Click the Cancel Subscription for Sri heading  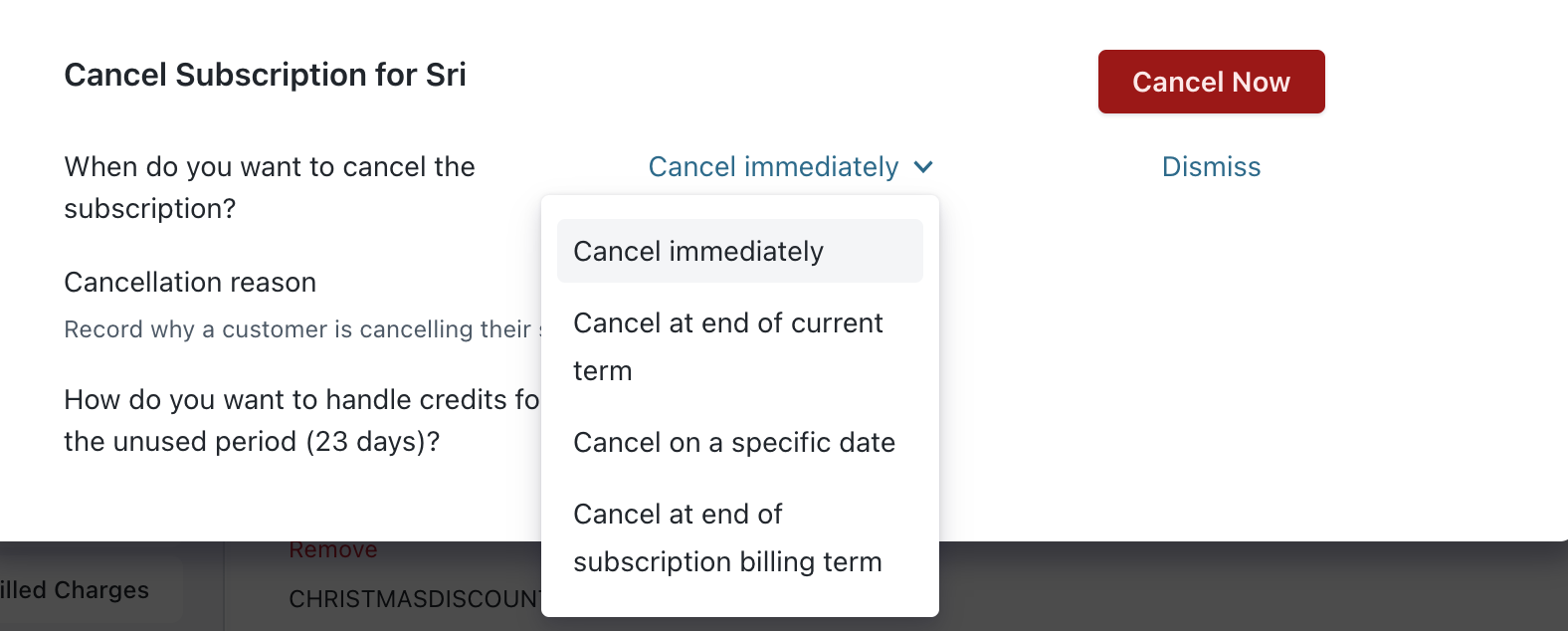pos(265,75)
